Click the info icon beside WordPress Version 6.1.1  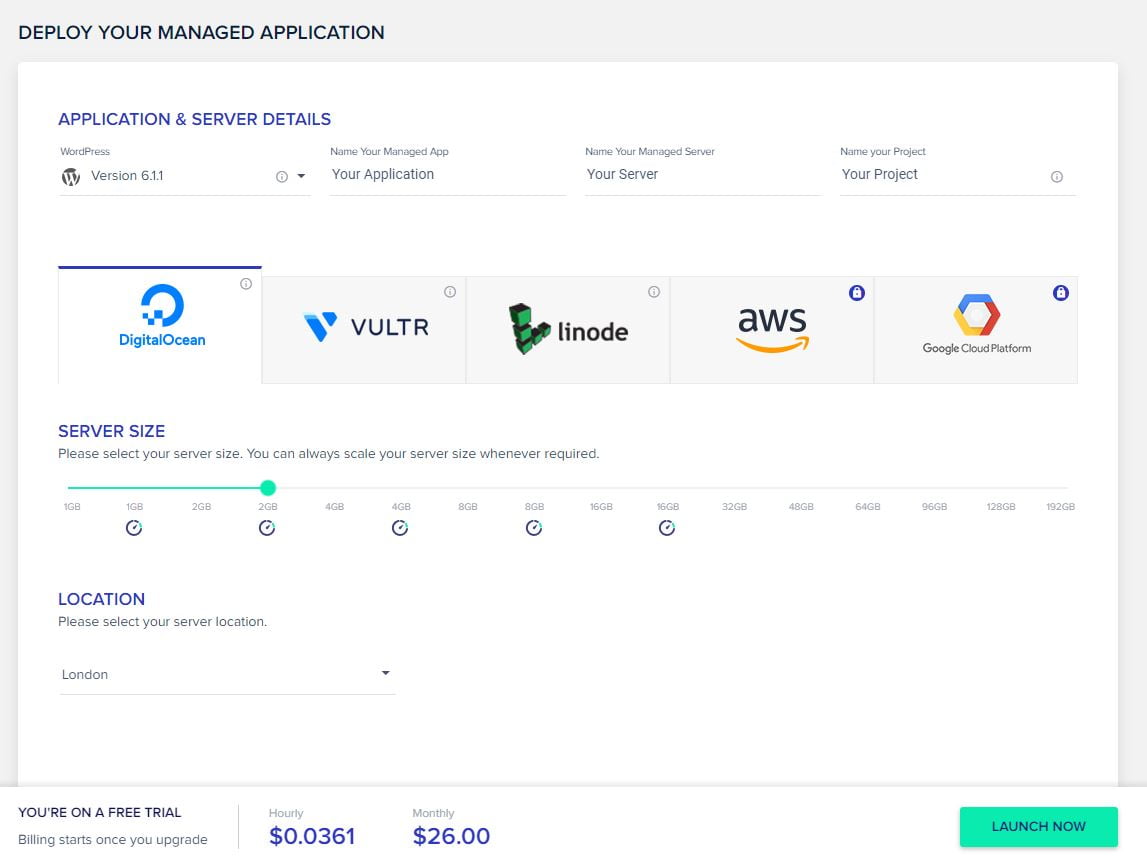coord(280,175)
